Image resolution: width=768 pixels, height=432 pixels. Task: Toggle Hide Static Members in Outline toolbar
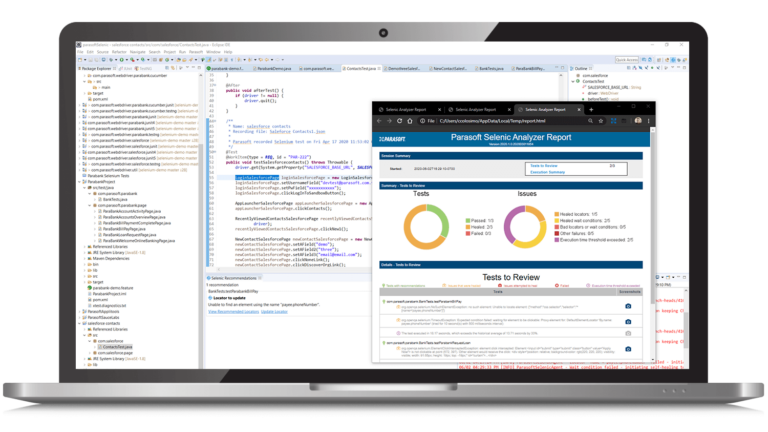(646, 68)
